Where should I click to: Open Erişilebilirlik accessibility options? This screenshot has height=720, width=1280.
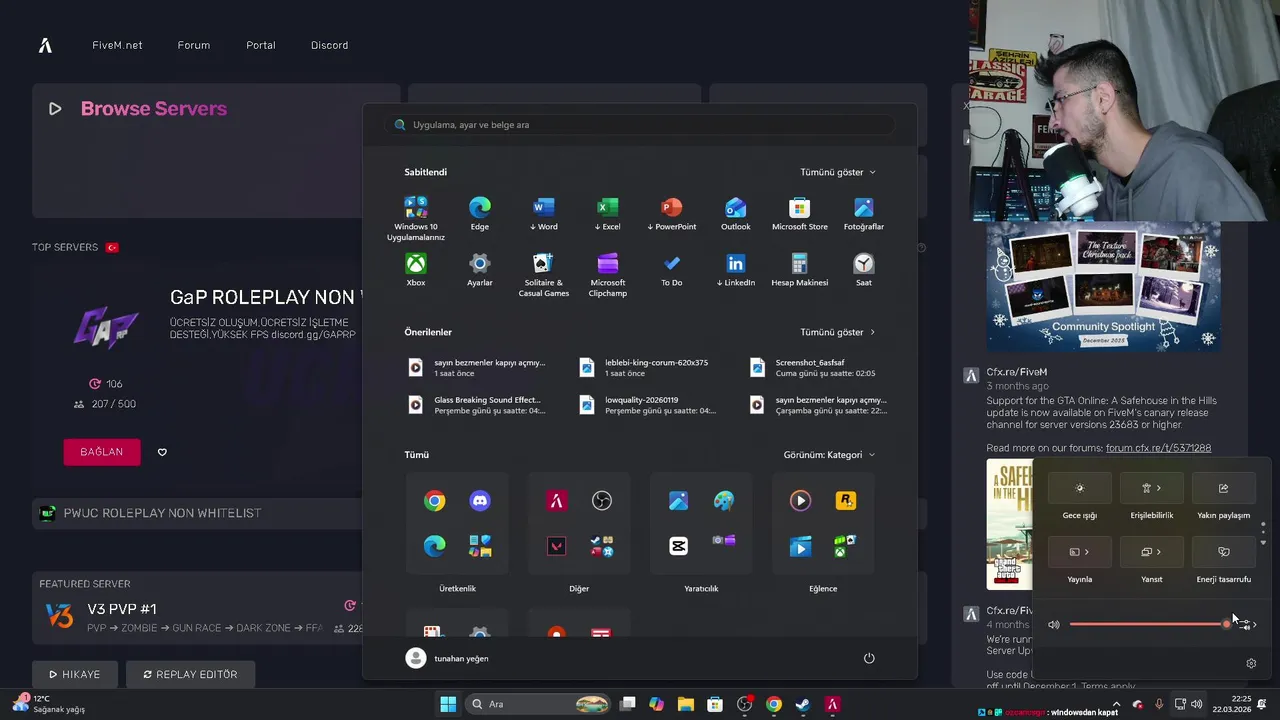[1151, 488]
